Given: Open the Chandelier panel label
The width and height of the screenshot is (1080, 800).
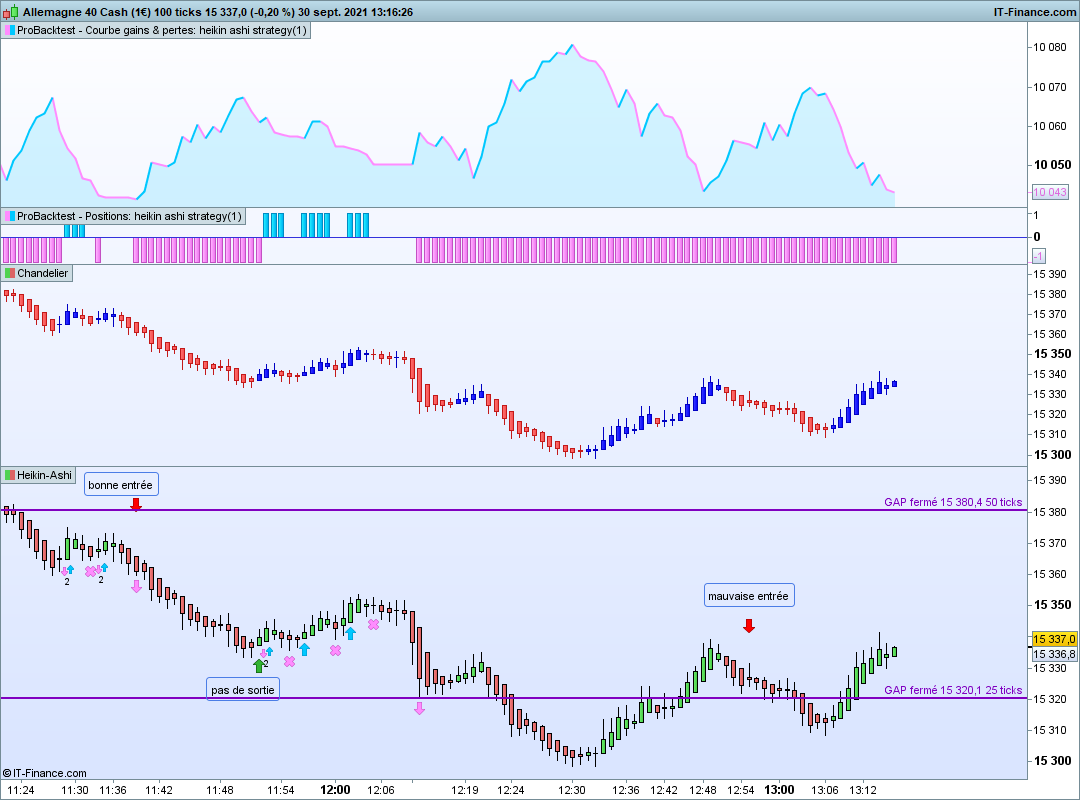Looking at the screenshot, I should pyautogui.click(x=37, y=273).
